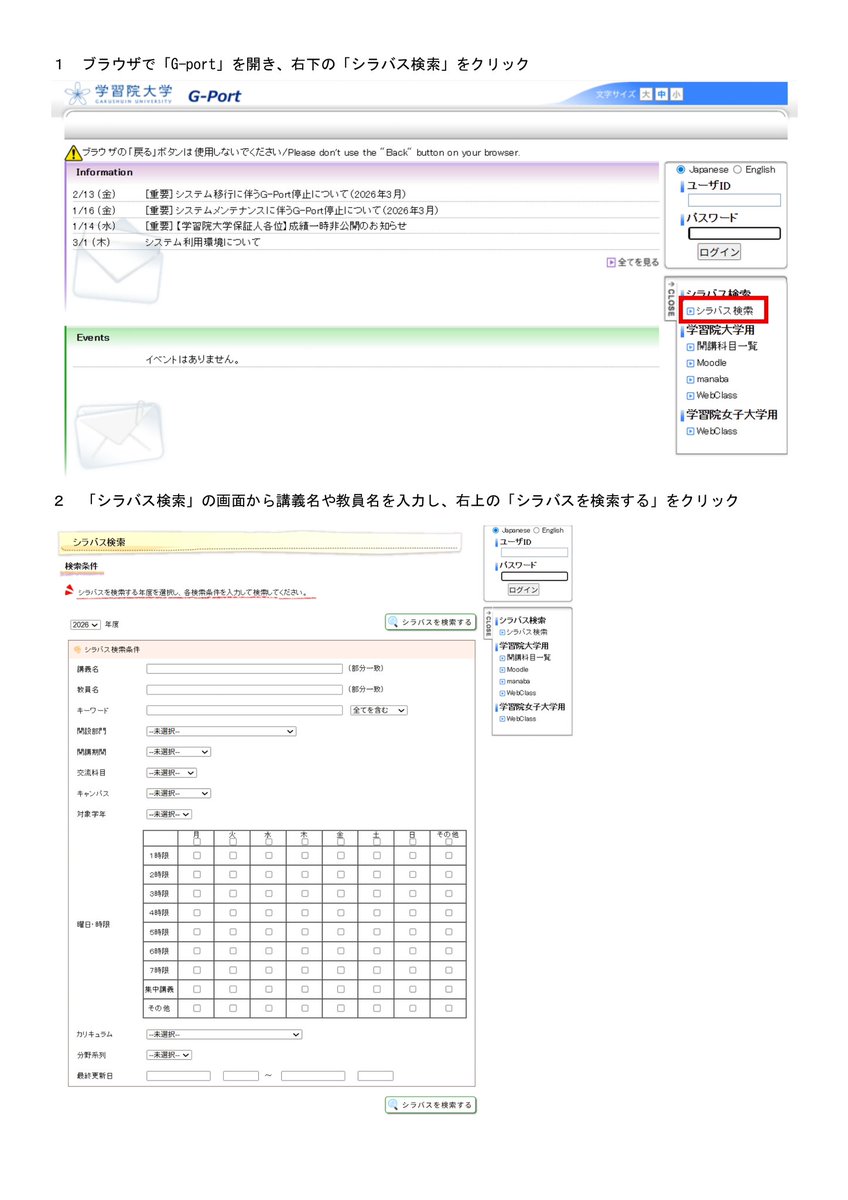This screenshot has height=1200, width=848.
Task: Open Moodle in syllabus search page sidebar
Action: click(x=517, y=669)
